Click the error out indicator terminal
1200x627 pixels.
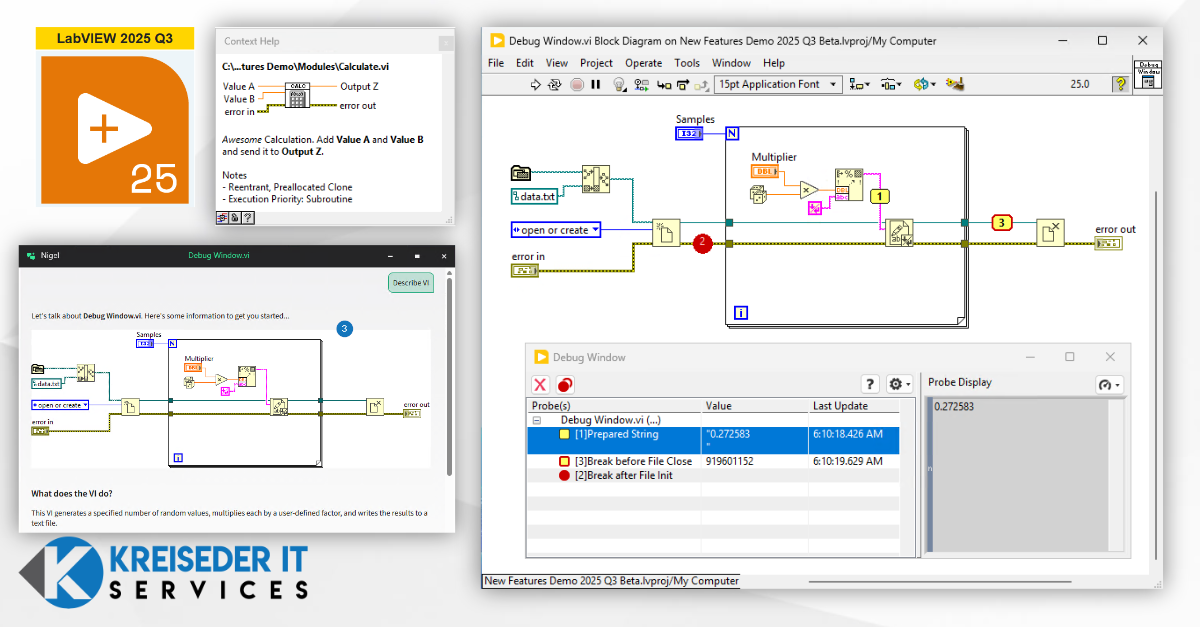click(x=1109, y=243)
